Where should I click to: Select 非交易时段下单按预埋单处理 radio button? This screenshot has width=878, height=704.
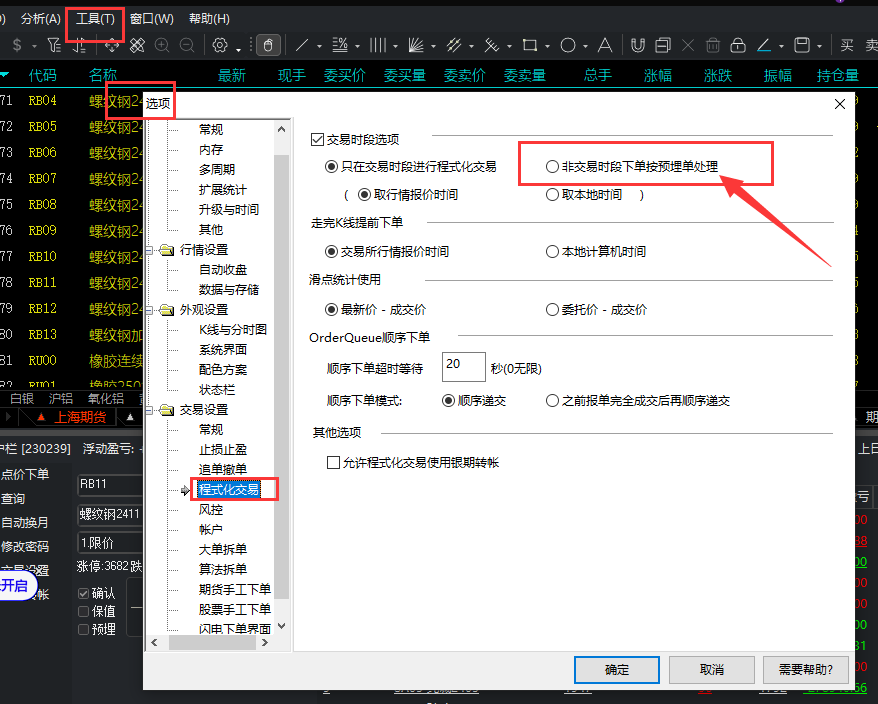coord(552,166)
